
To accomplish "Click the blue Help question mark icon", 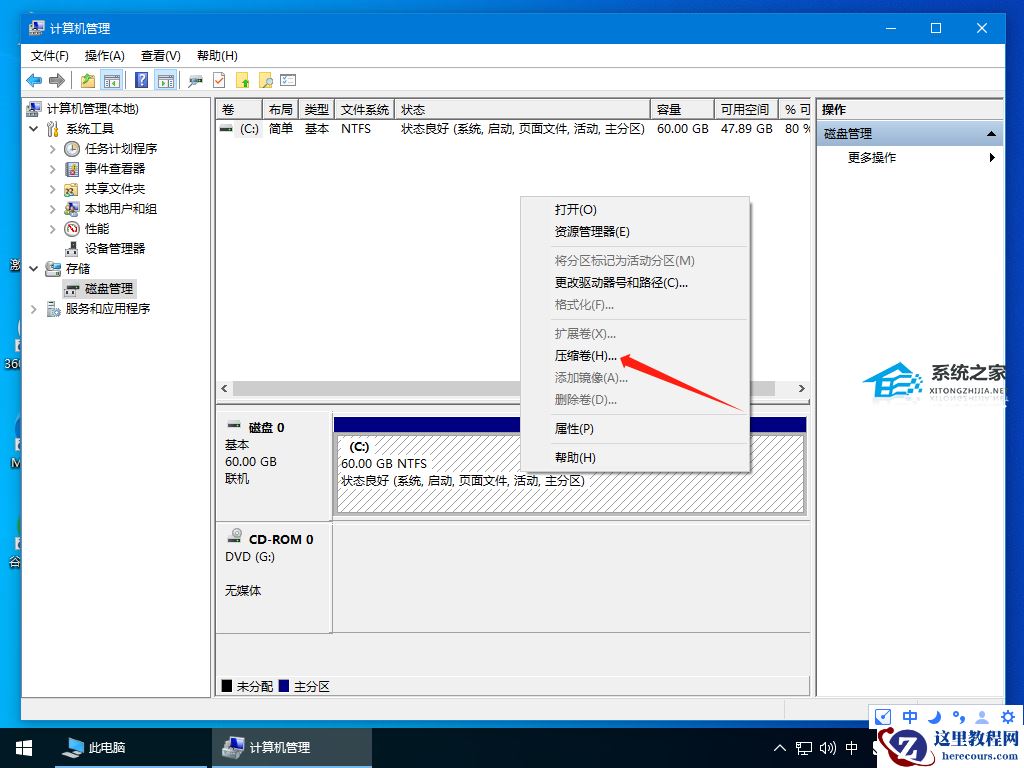I will (141, 80).
